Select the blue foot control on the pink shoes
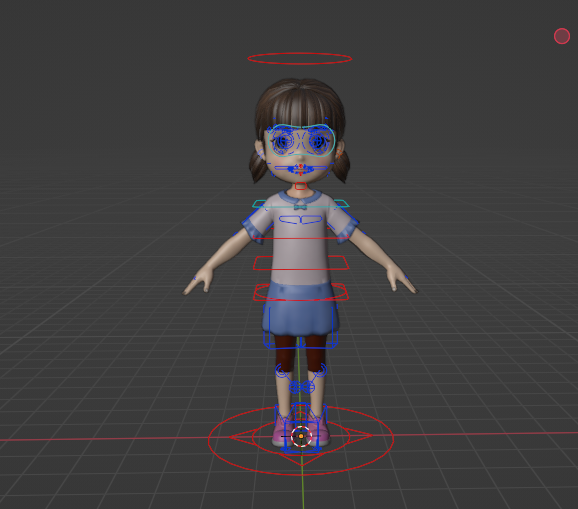The image size is (578, 509). [x=301, y=428]
